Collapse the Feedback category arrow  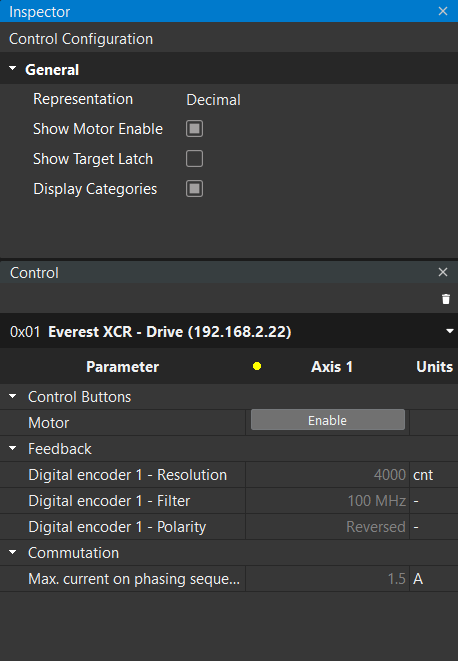(13, 448)
